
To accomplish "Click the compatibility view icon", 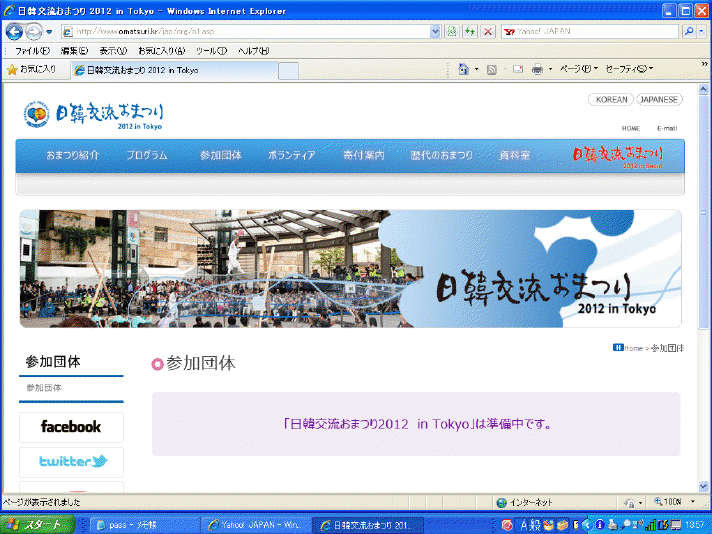I will point(452,31).
